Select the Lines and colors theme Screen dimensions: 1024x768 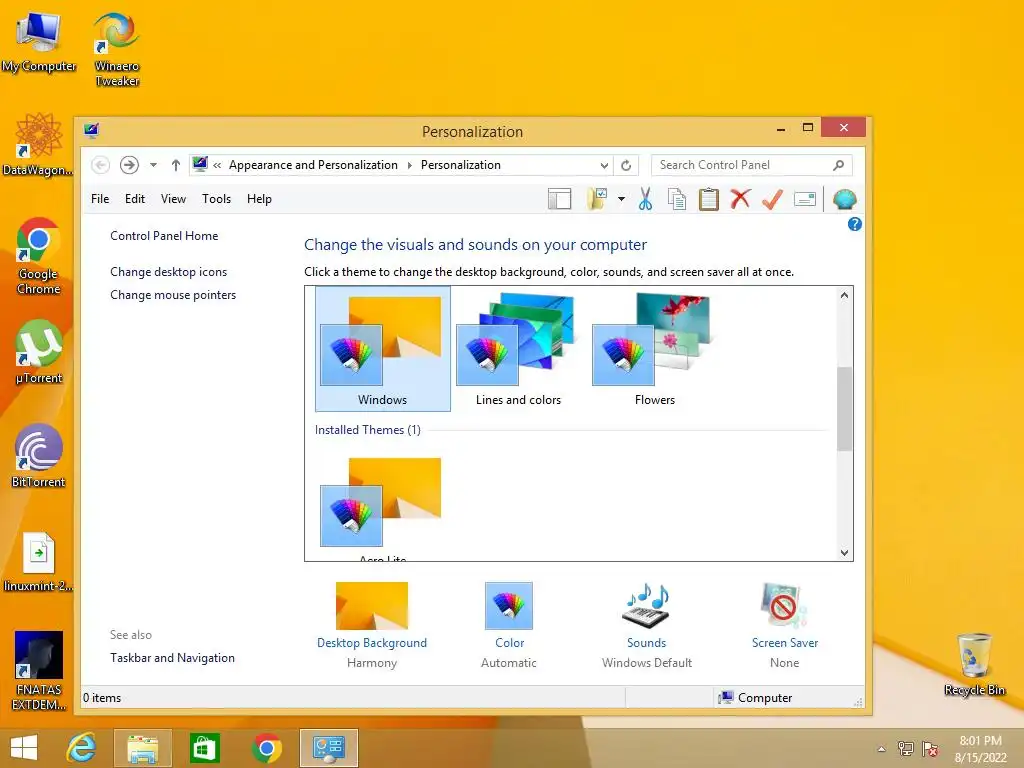(519, 349)
